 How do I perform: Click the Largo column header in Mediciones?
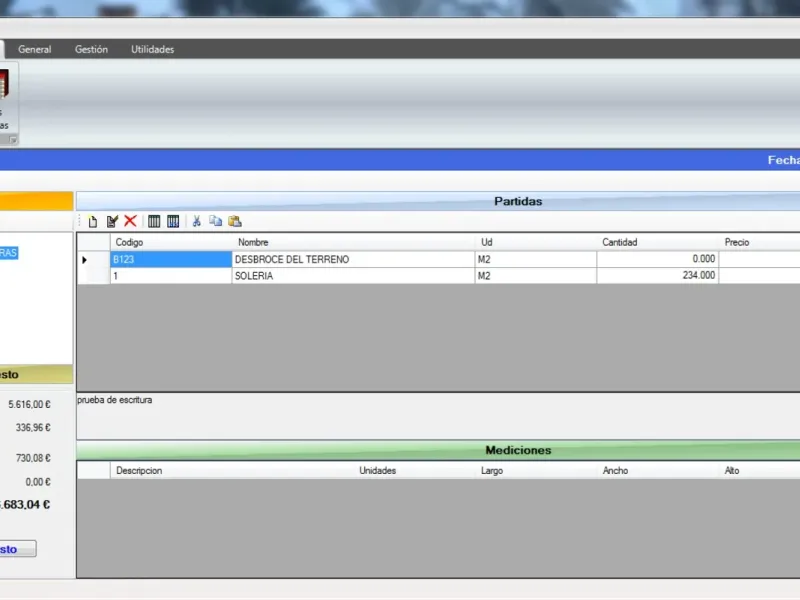[x=536, y=470]
